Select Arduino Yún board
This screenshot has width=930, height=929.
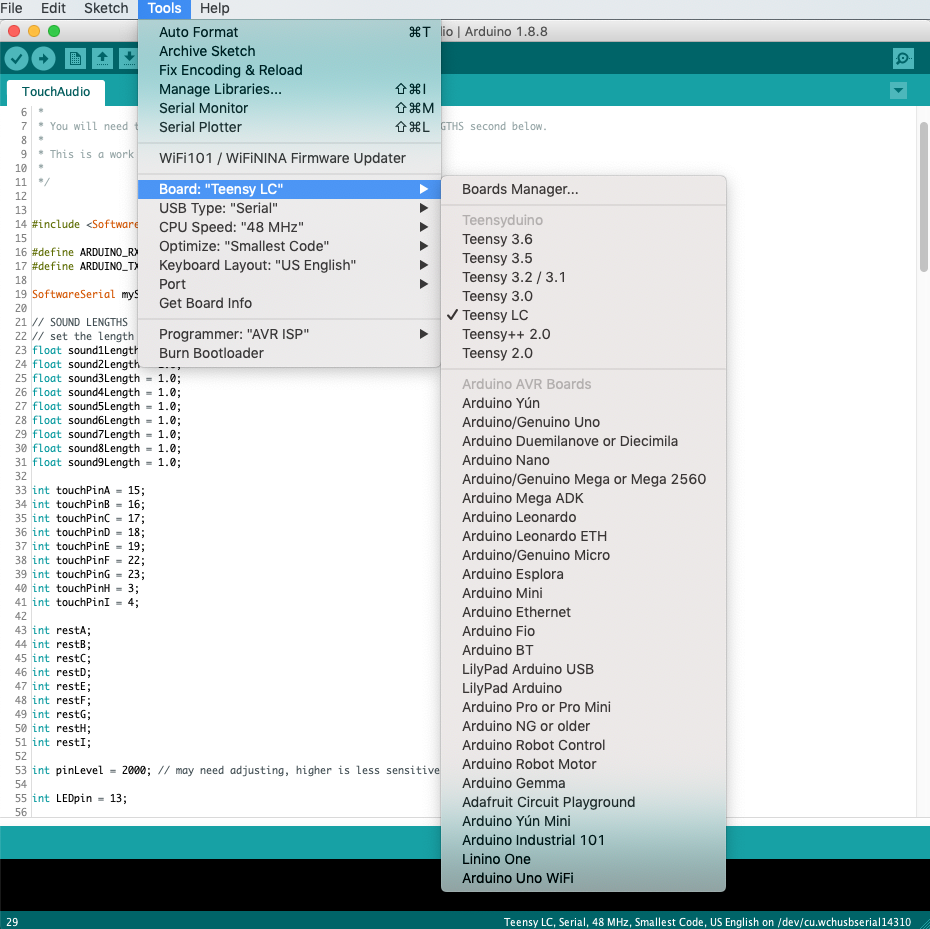584,403
